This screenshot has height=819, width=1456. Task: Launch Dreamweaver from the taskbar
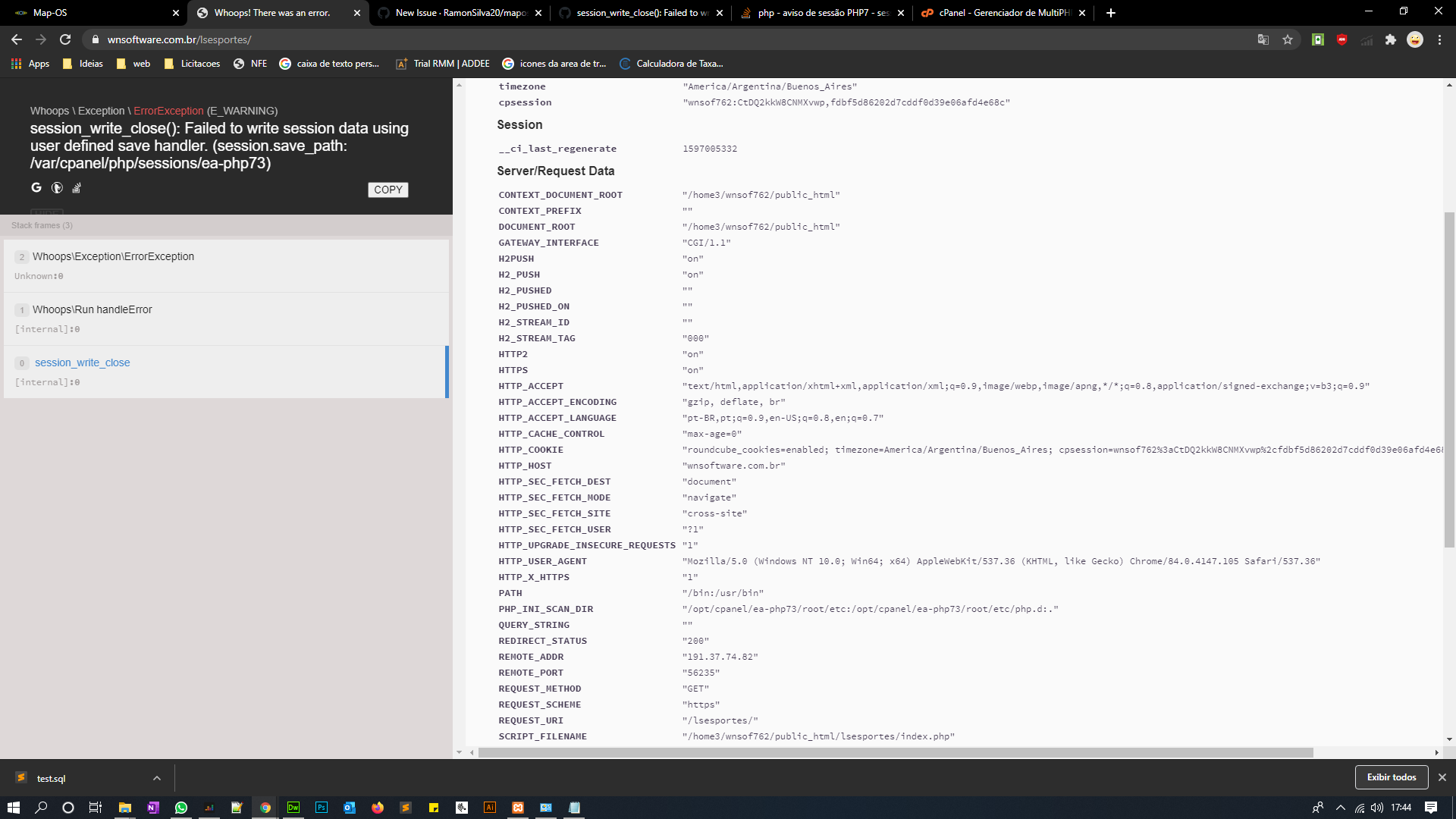click(293, 808)
